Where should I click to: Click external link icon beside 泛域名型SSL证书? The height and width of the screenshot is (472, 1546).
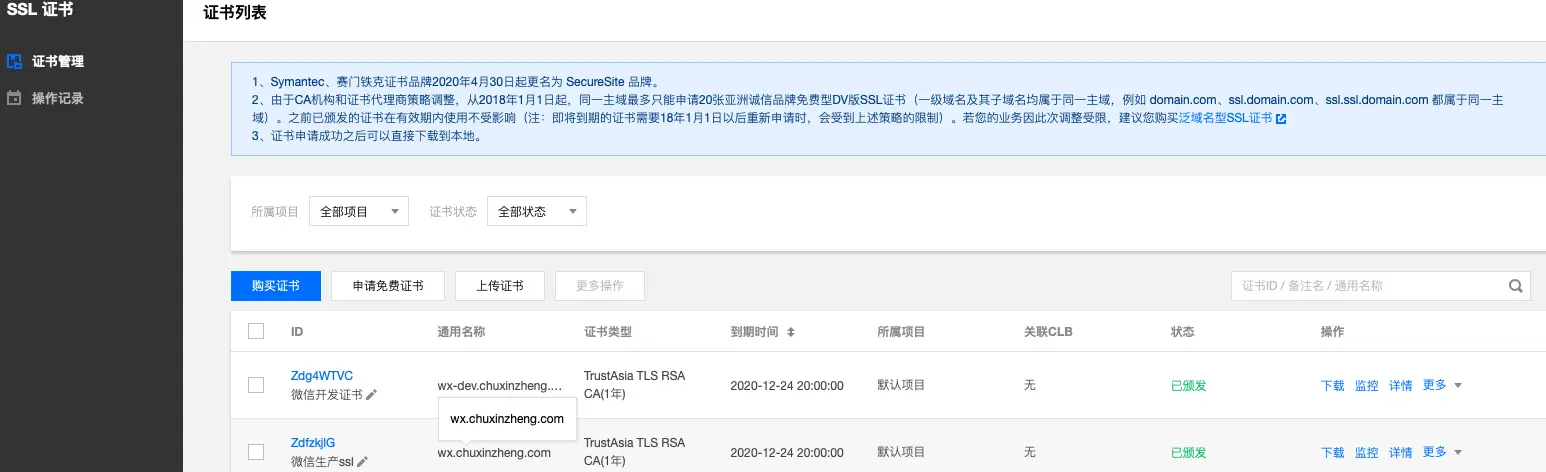pyautogui.click(x=1281, y=119)
